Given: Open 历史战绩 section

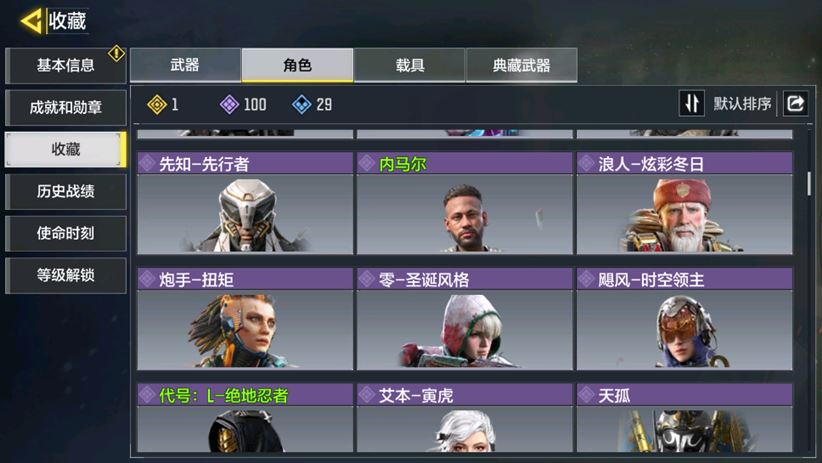Looking at the screenshot, I should (x=66, y=191).
